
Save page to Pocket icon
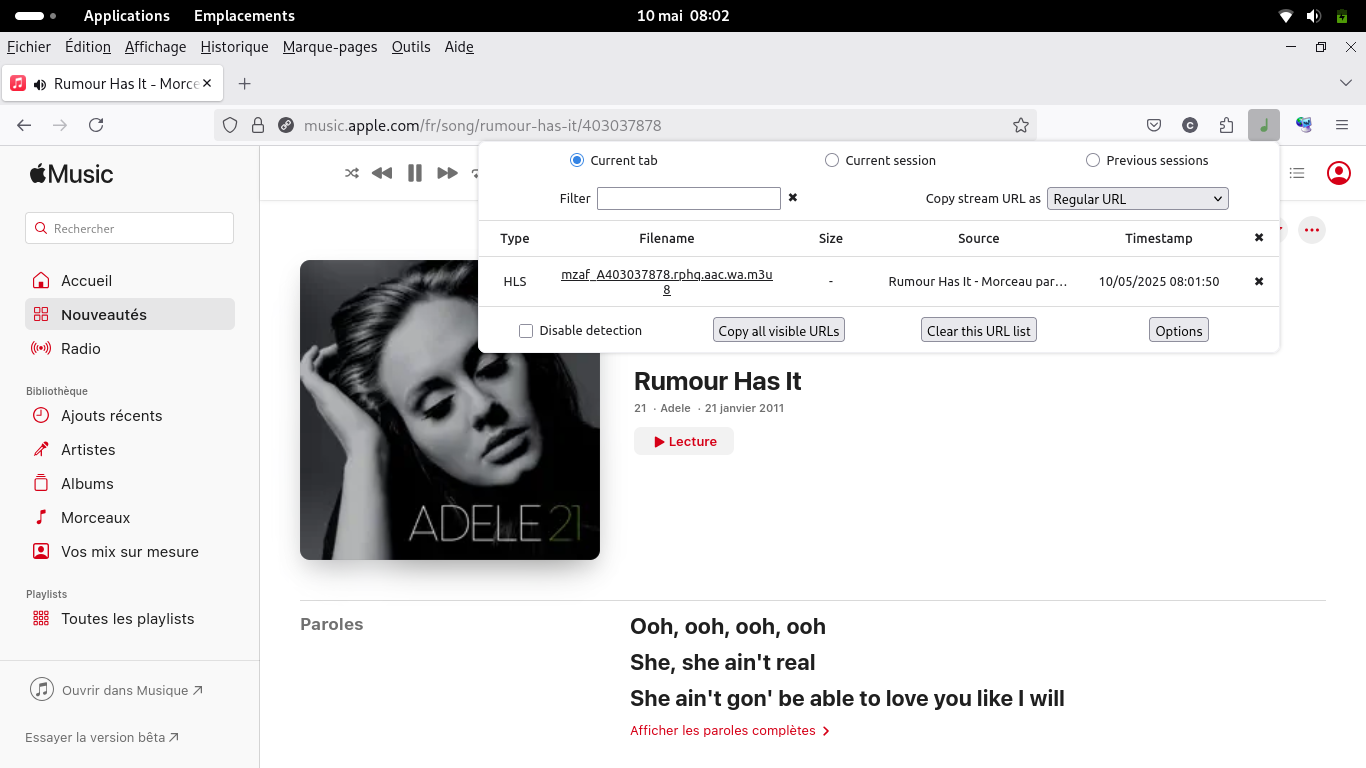[1154, 125]
